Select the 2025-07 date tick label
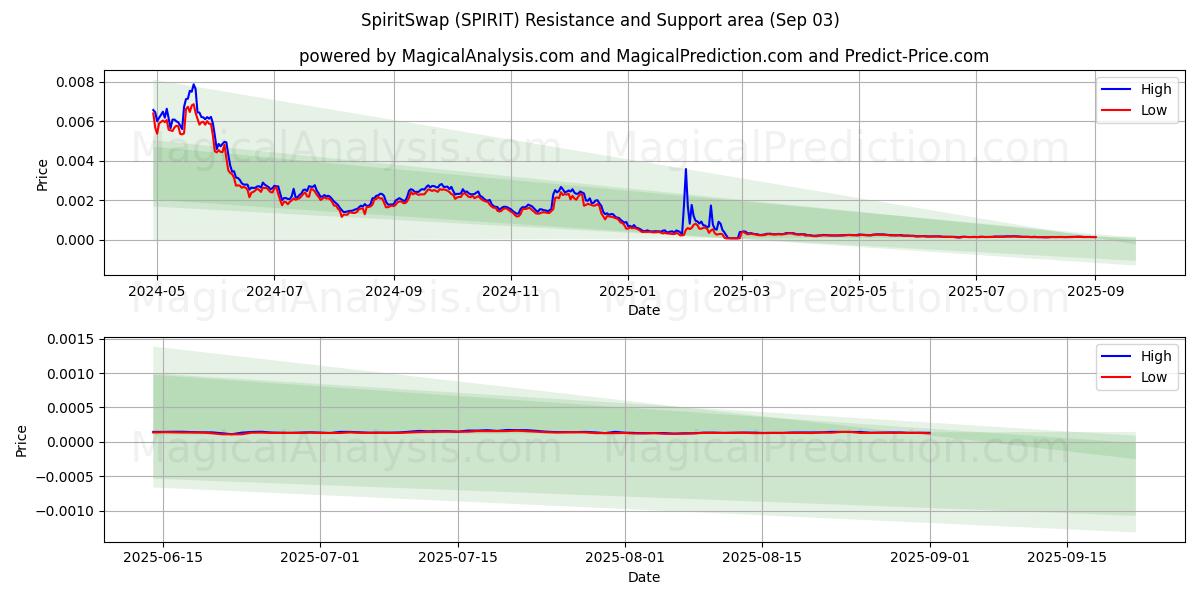This screenshot has width=1200, height=600. click(977, 292)
